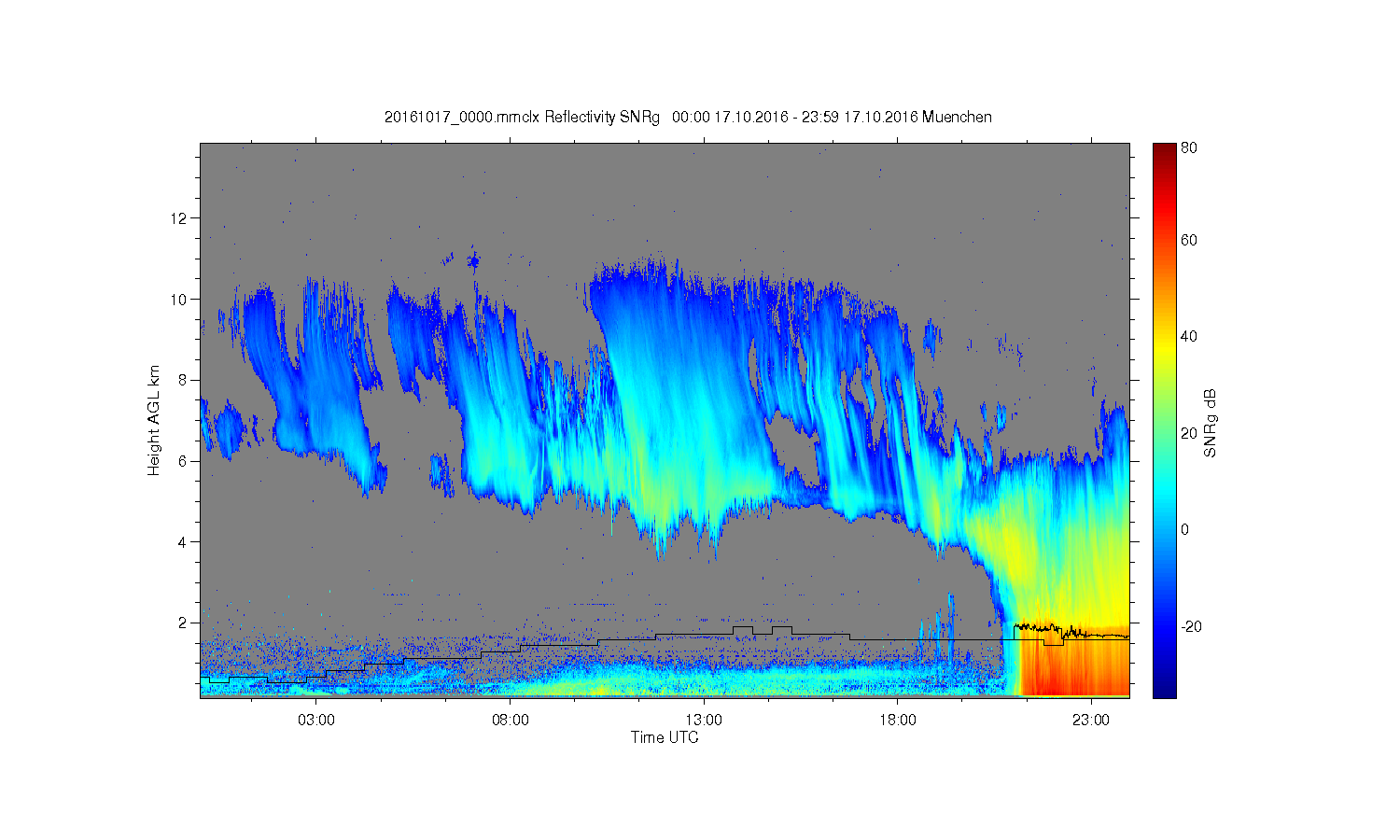The image size is (1400, 840).
Task: Click the 'Time UTC' axis label
Action: [x=665, y=737]
